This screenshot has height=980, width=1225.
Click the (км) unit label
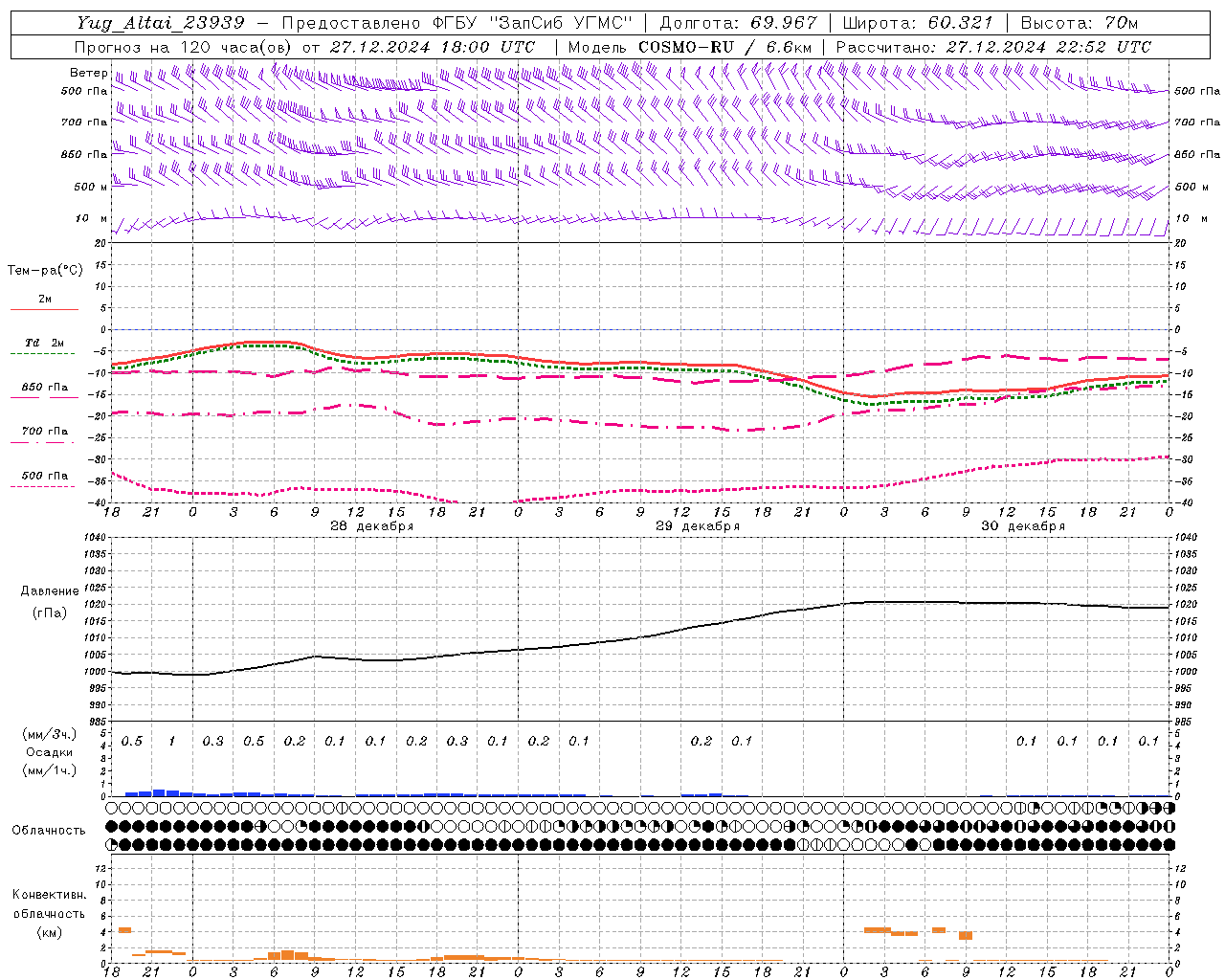pos(50,932)
